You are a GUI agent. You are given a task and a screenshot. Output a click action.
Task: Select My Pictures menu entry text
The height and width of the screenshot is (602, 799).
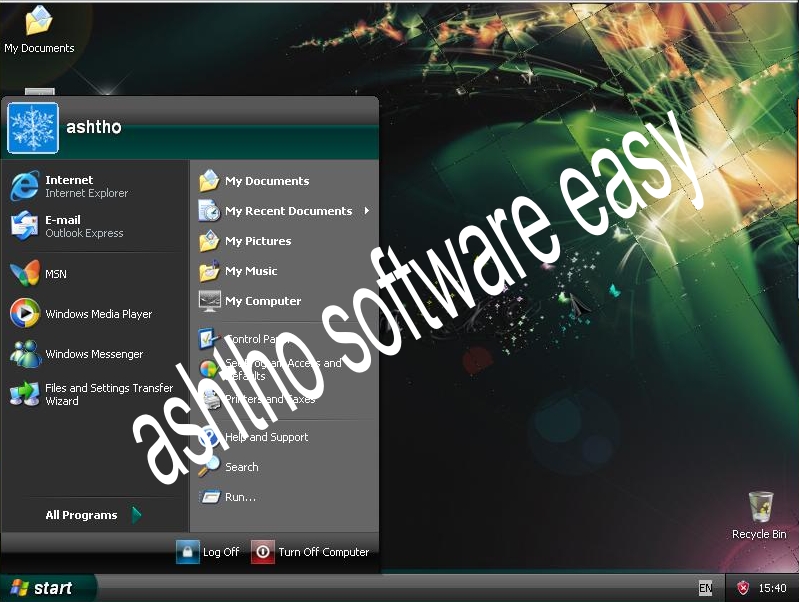click(258, 241)
